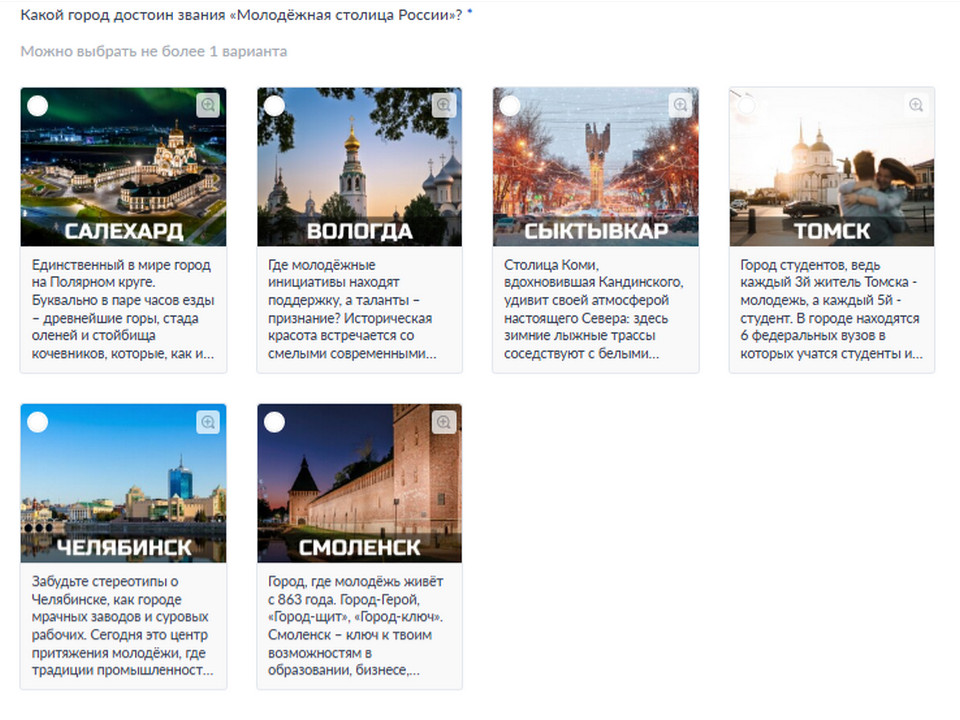The width and height of the screenshot is (960, 720).
Task: Mark Челябинск radio button
Action: (x=37, y=422)
